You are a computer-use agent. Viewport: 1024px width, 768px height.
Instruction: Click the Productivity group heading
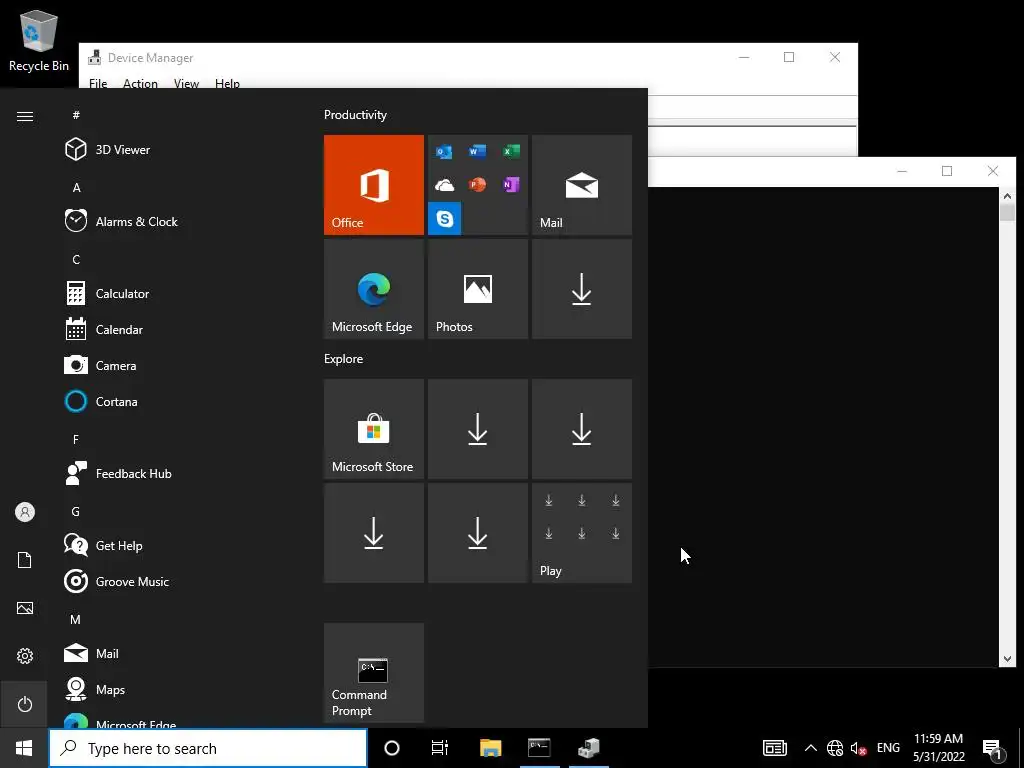(355, 115)
